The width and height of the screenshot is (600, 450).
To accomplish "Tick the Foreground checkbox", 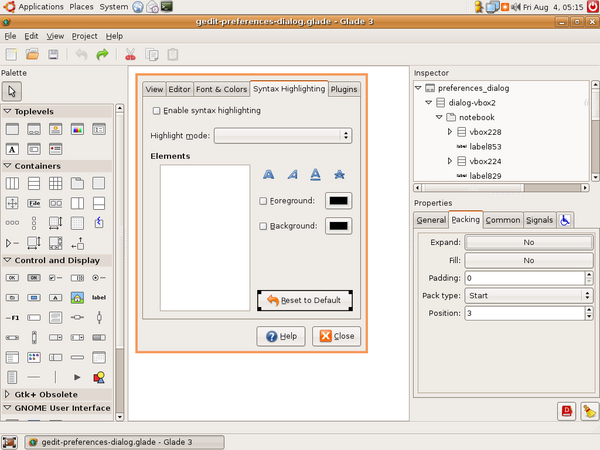I will [x=263, y=201].
